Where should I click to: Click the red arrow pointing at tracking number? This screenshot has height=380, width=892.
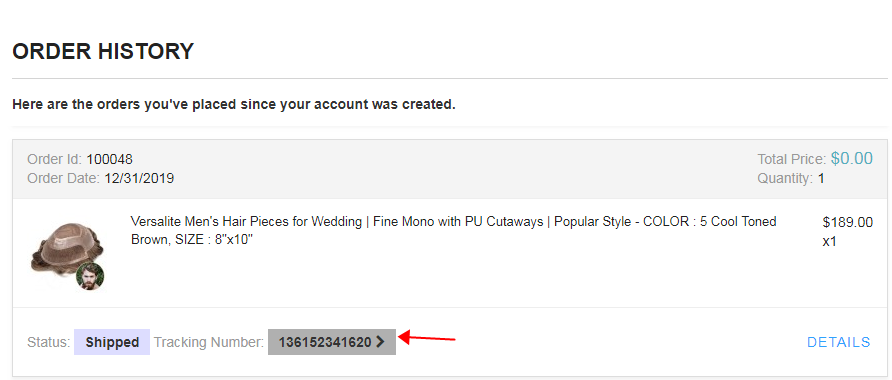point(427,338)
